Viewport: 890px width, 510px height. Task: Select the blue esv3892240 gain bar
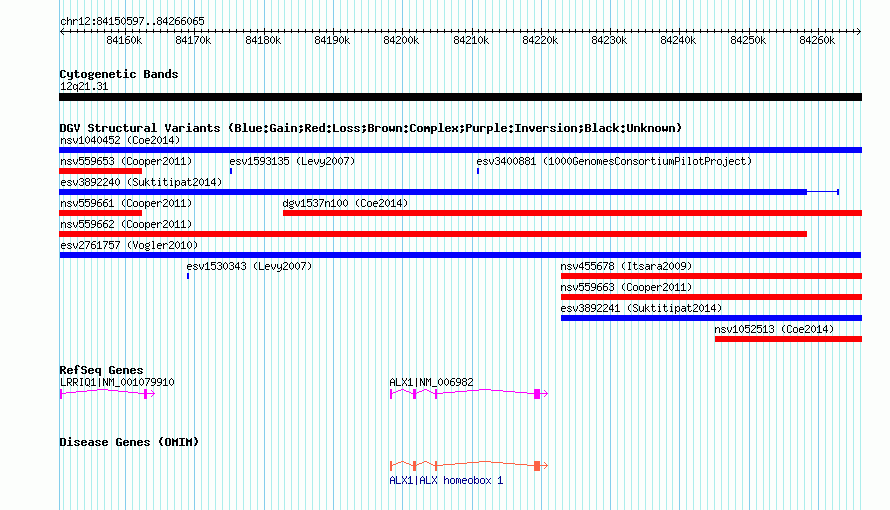[x=449, y=192]
